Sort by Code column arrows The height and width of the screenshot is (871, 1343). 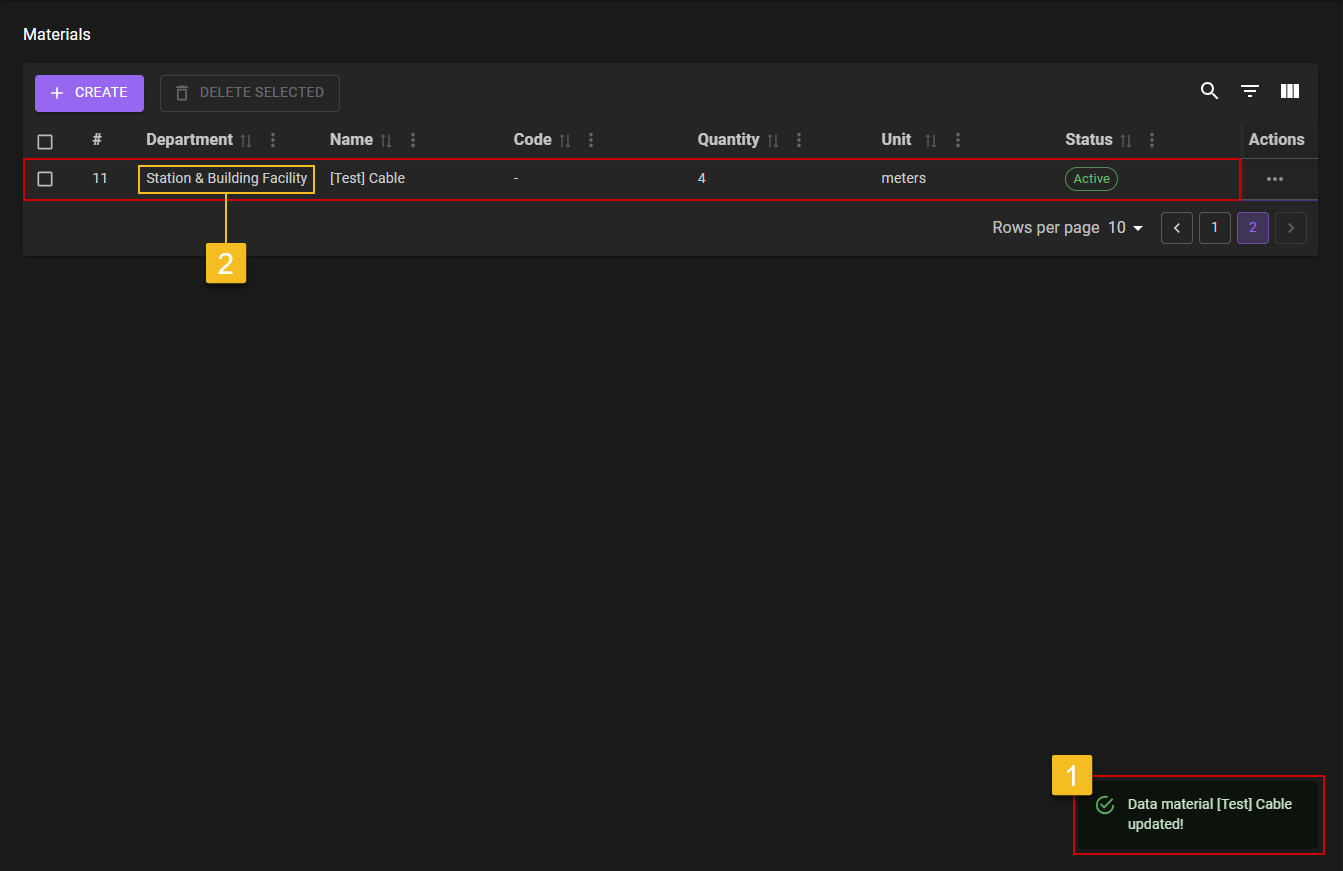pyautogui.click(x=565, y=141)
